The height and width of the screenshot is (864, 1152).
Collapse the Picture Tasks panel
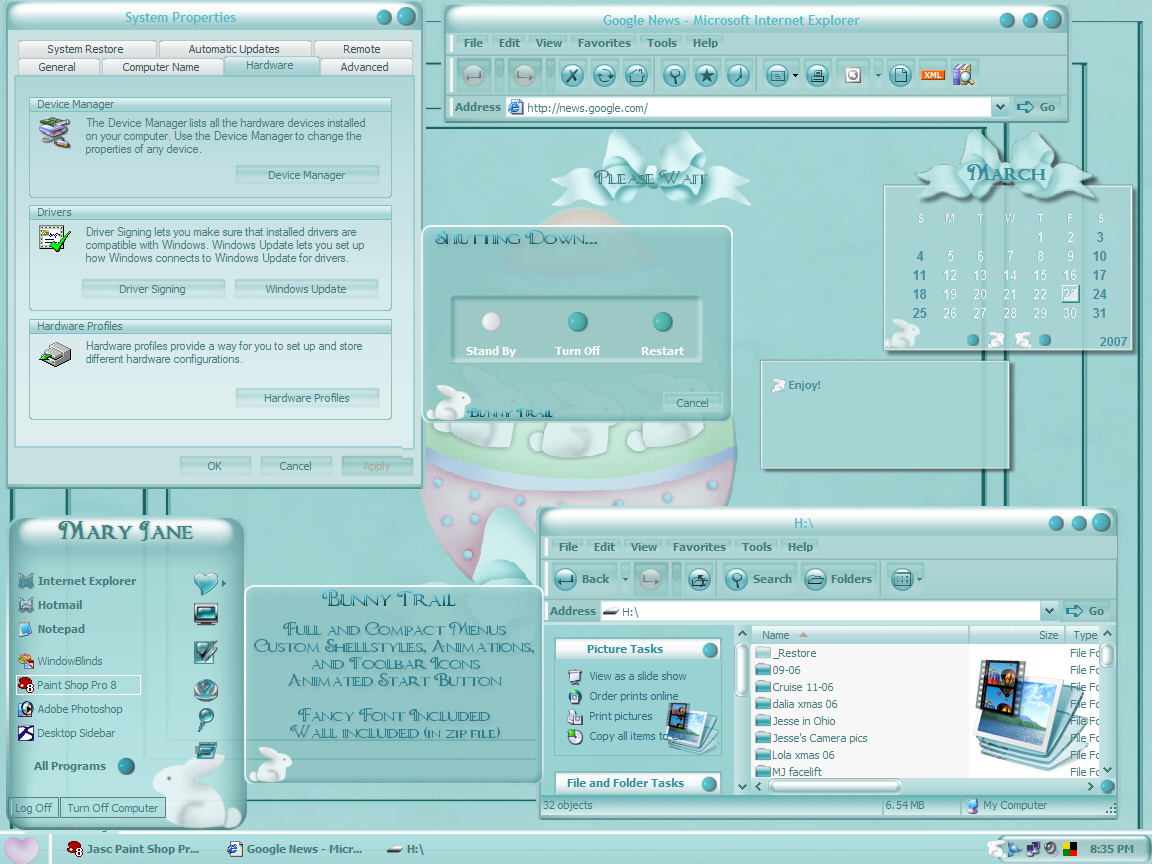point(710,650)
